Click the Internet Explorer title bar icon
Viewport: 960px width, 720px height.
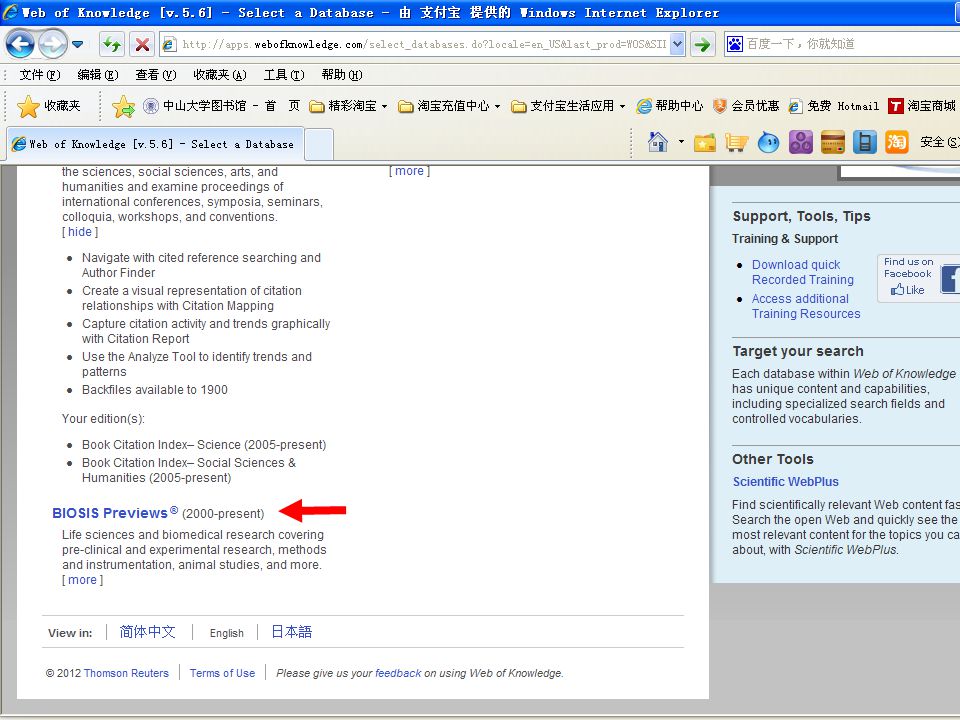click(x=10, y=12)
